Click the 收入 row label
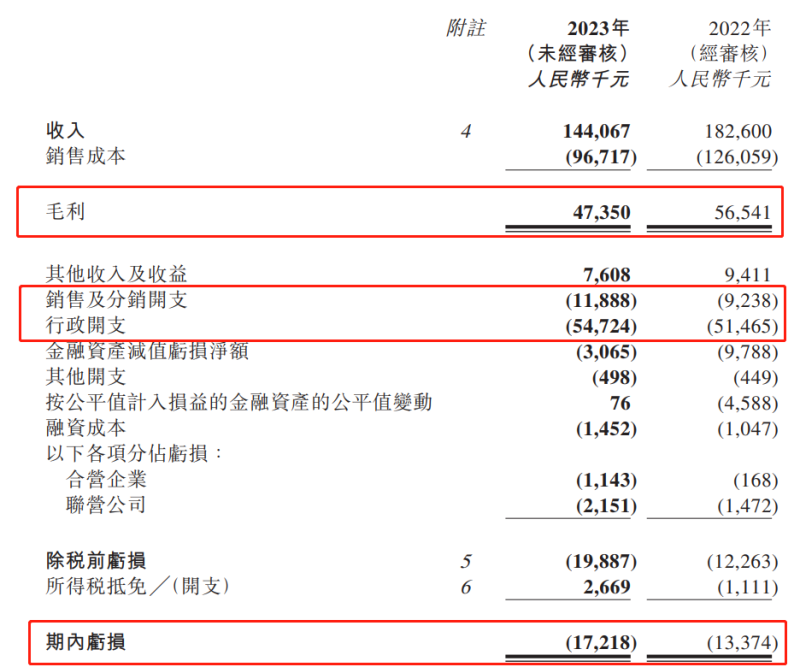The height and width of the screenshot is (667, 800). coord(65,131)
